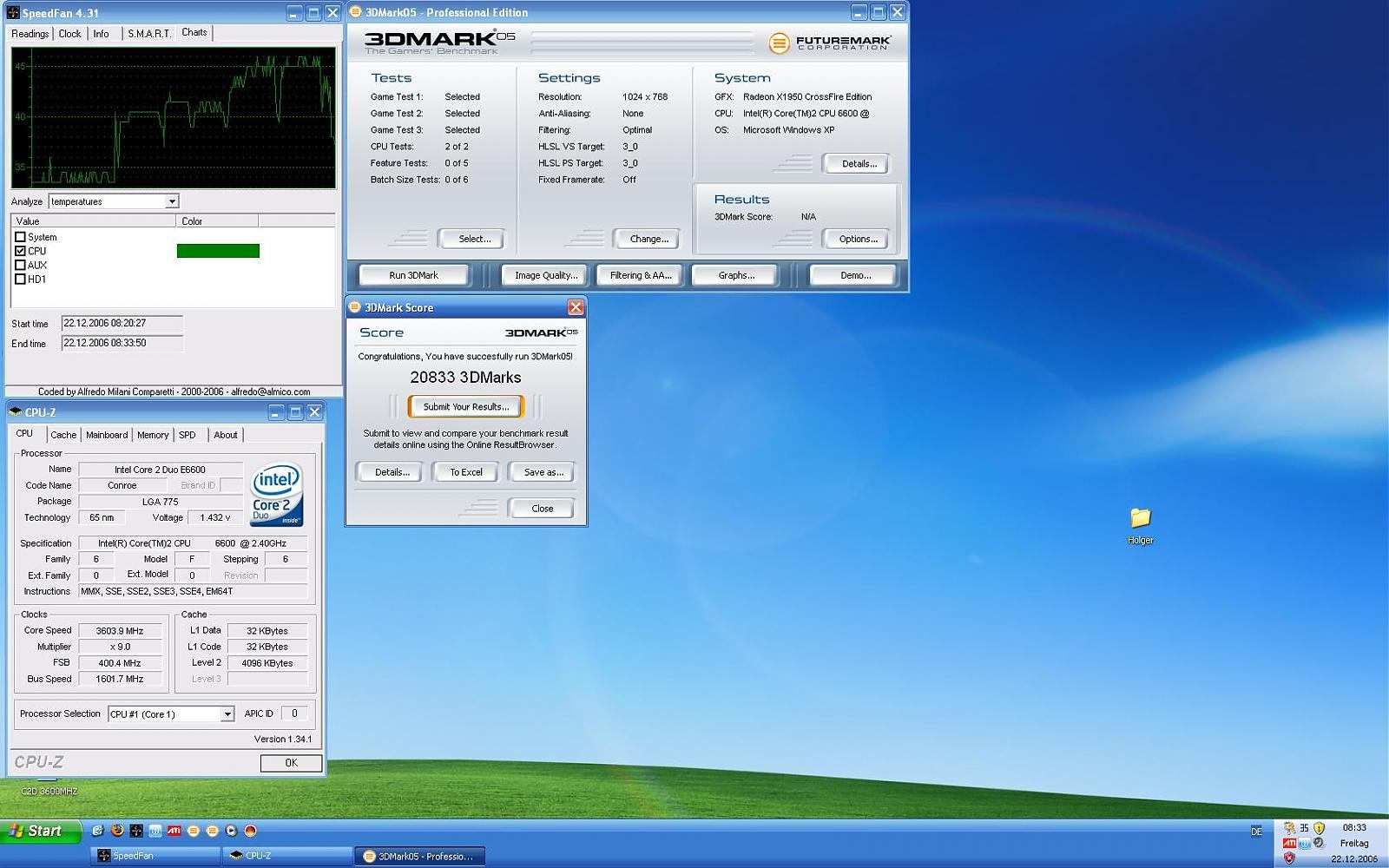Screen dimensions: 1389x868
Task: Click the red sphere icon in quick launch
Action: tap(250, 831)
